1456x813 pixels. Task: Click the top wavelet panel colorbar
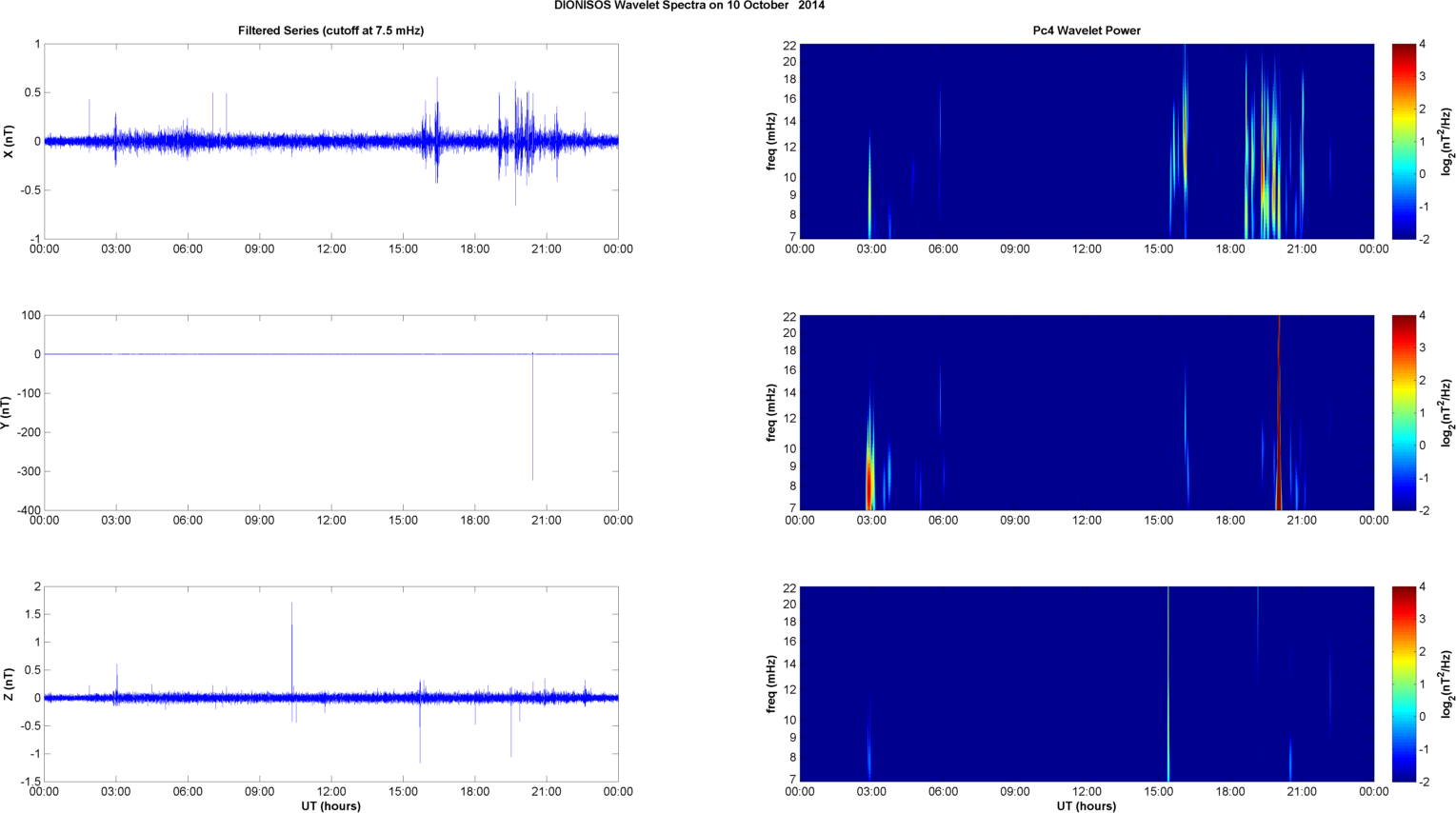click(x=1405, y=141)
